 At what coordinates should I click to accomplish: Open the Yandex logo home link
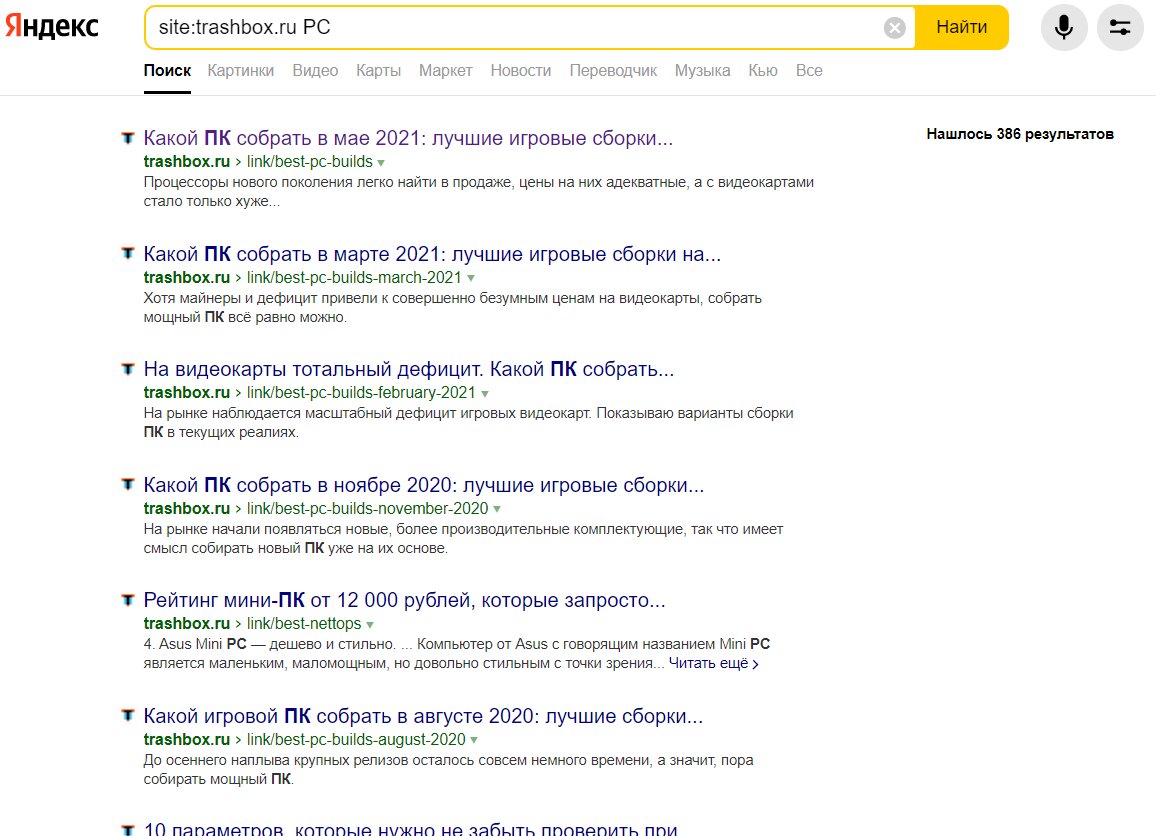pos(52,27)
